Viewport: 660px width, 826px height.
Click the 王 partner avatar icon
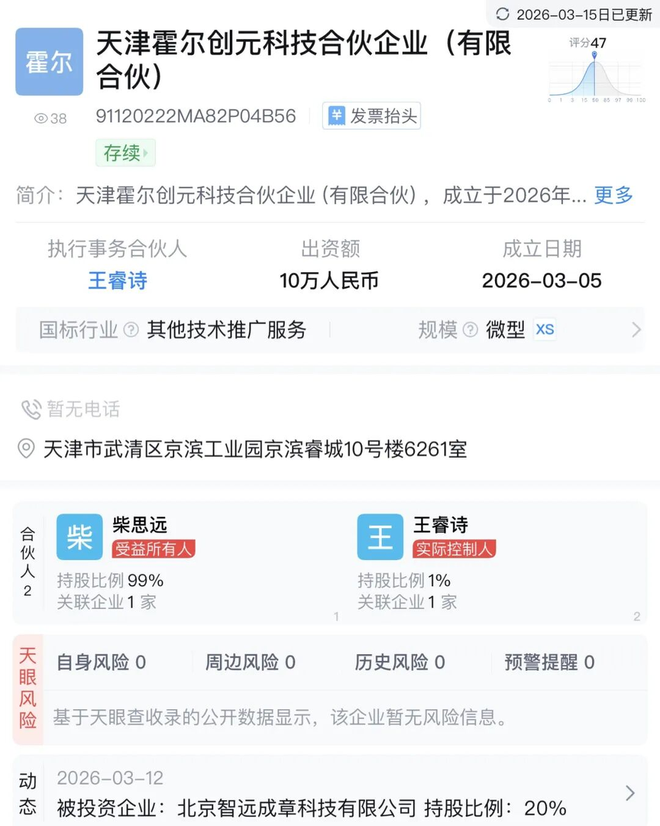380,537
